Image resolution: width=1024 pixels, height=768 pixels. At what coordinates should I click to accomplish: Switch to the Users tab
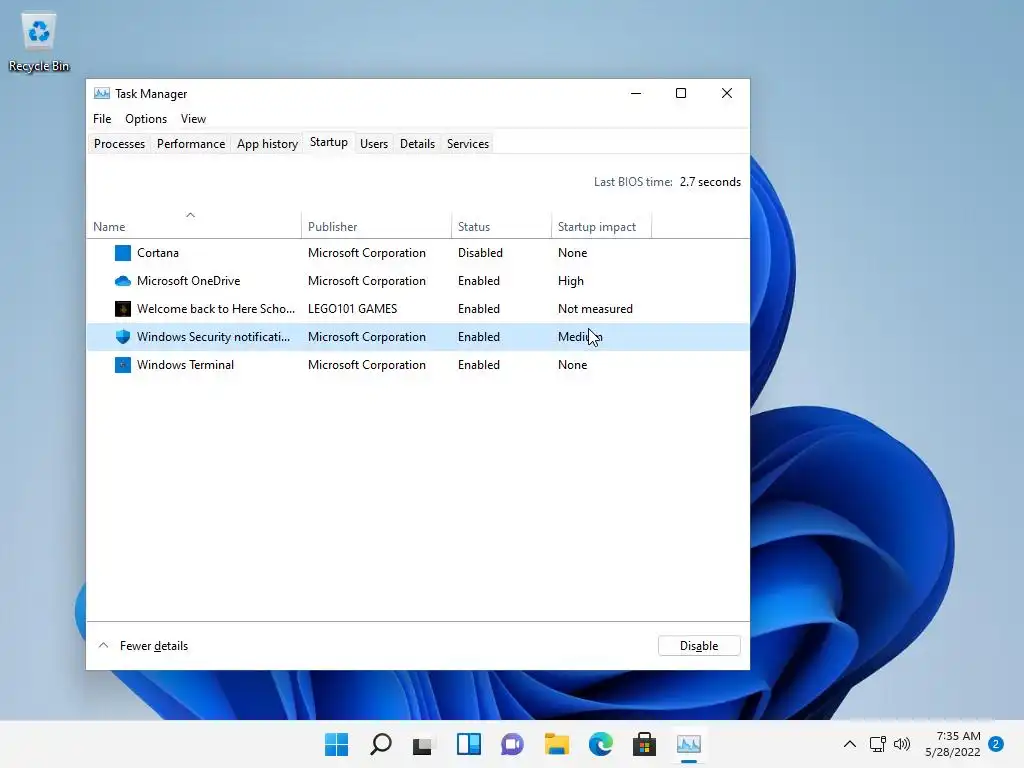click(374, 144)
